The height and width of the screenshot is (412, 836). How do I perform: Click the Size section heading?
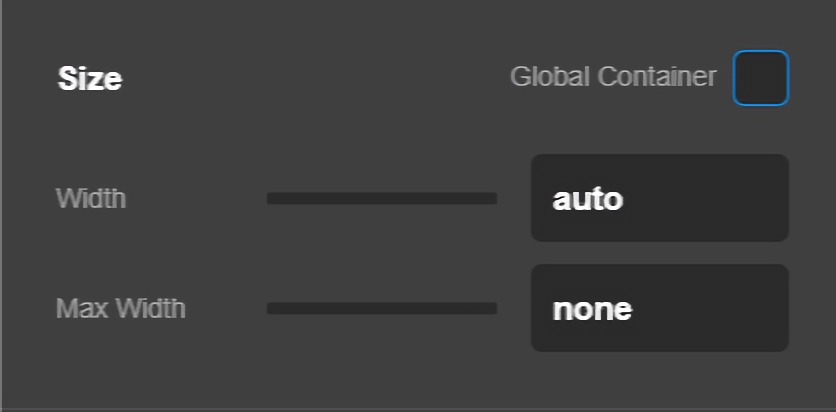[x=90, y=79]
